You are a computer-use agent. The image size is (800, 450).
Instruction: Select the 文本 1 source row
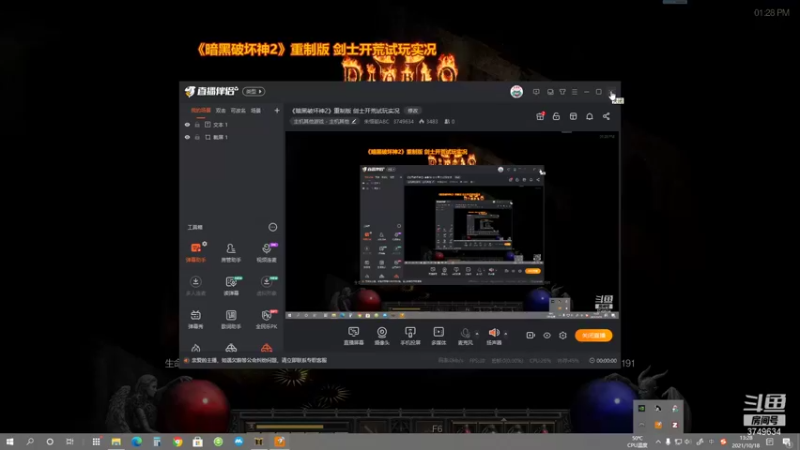(232, 124)
